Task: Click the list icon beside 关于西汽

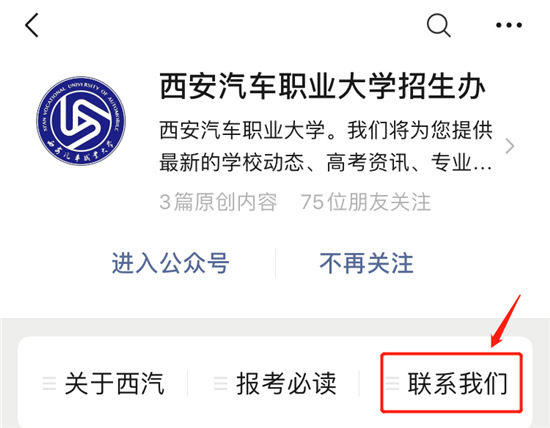Action: coord(49,383)
